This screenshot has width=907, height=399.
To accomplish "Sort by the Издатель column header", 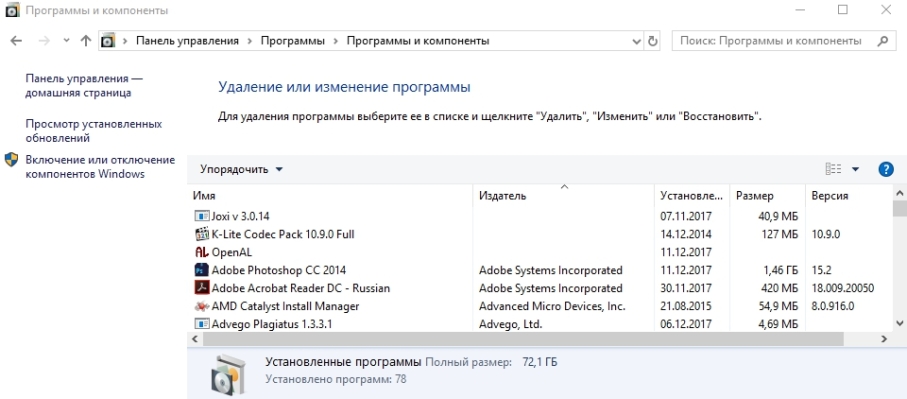I will click(x=564, y=196).
